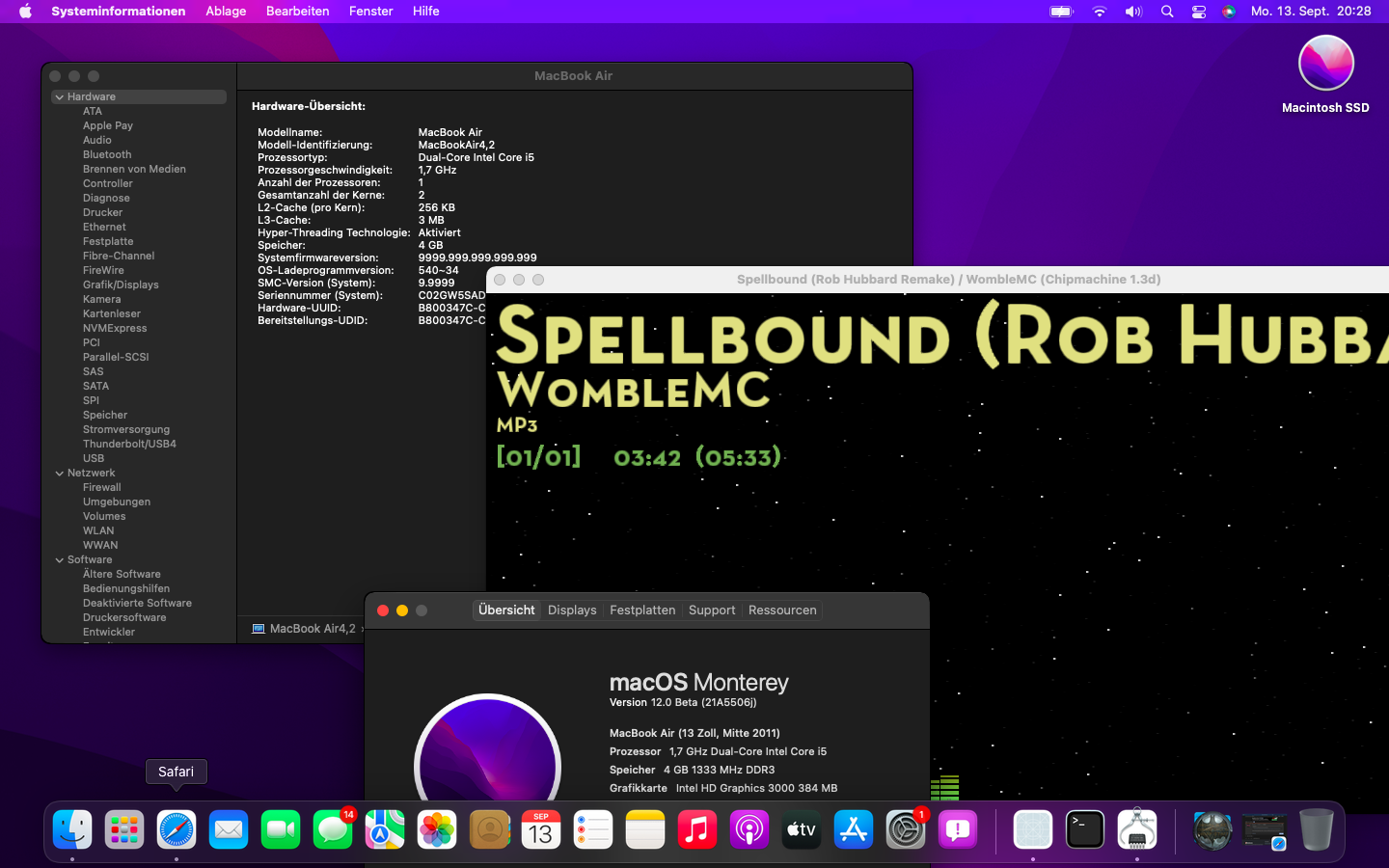The height and width of the screenshot is (868, 1389).
Task: Open Control Center in menu bar
Action: pyautogui.click(x=1198, y=12)
